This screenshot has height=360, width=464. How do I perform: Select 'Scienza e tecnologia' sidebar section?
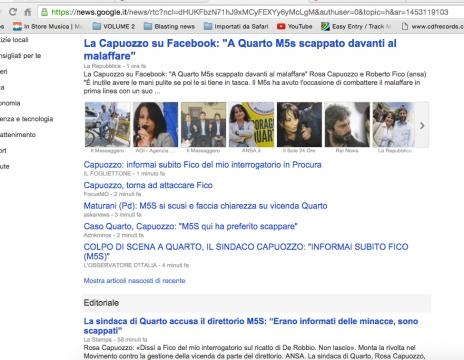pyautogui.click(x=26, y=119)
